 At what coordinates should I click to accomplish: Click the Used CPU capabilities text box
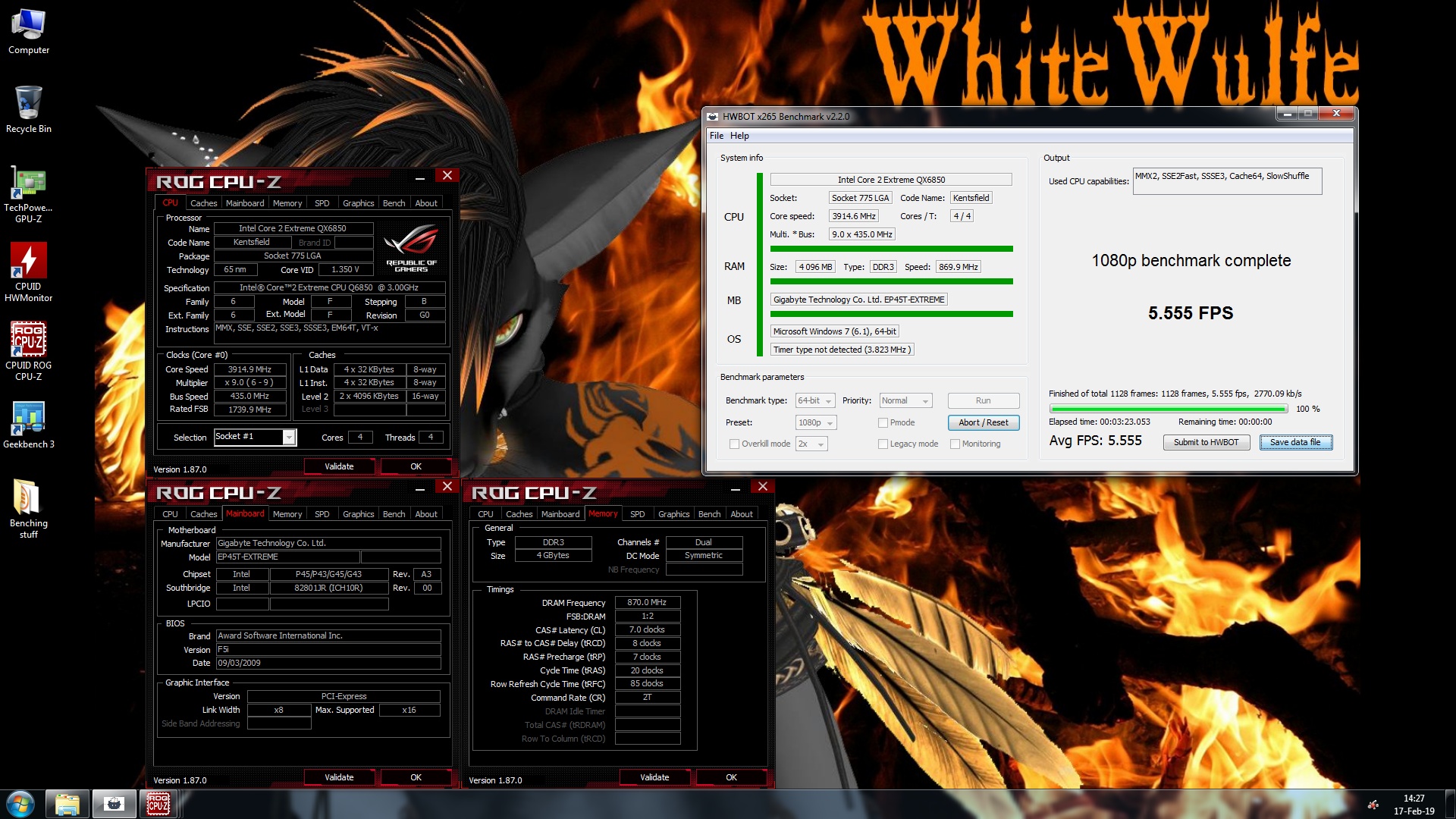pyautogui.click(x=1227, y=181)
